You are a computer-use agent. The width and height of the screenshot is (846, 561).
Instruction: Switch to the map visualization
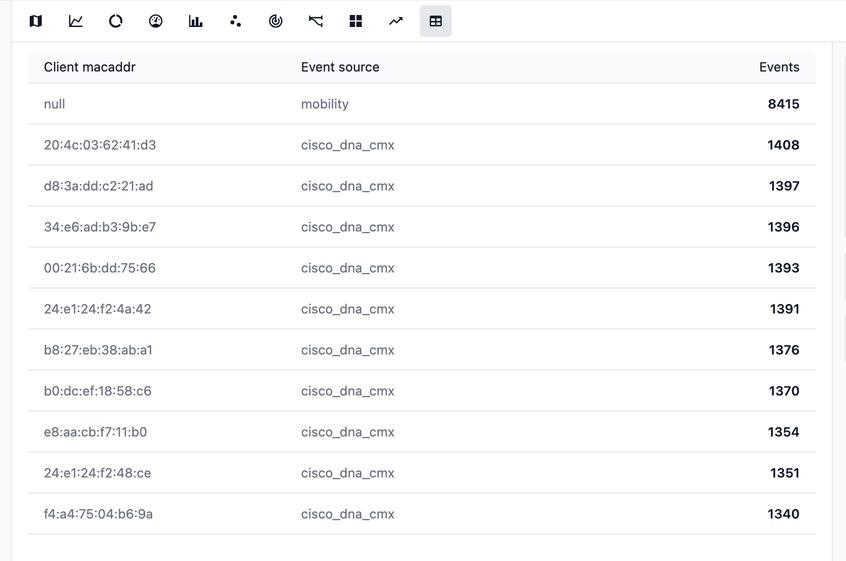coord(36,21)
